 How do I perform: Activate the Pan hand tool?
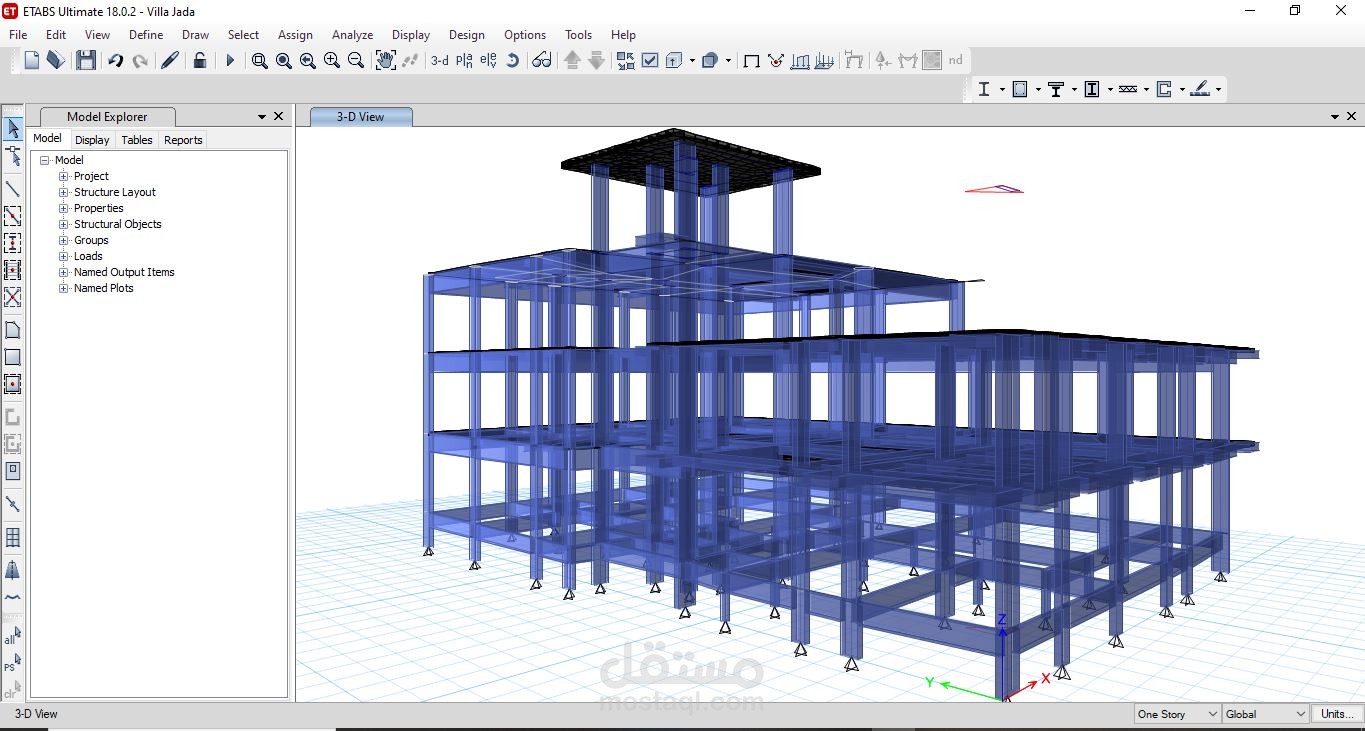[x=386, y=61]
